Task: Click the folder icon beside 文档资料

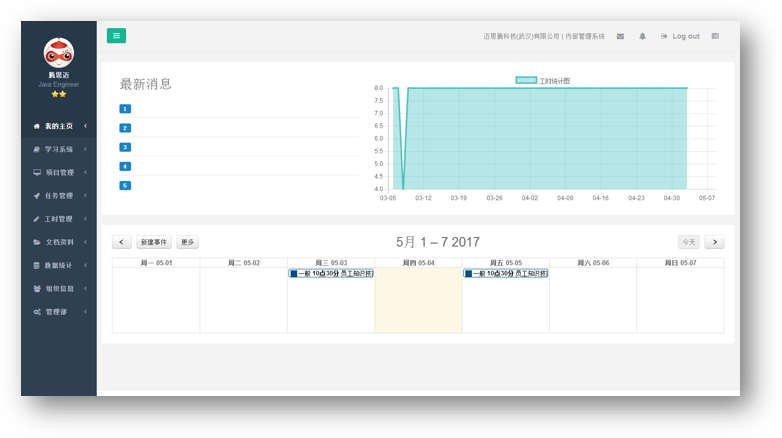Action: (37, 242)
